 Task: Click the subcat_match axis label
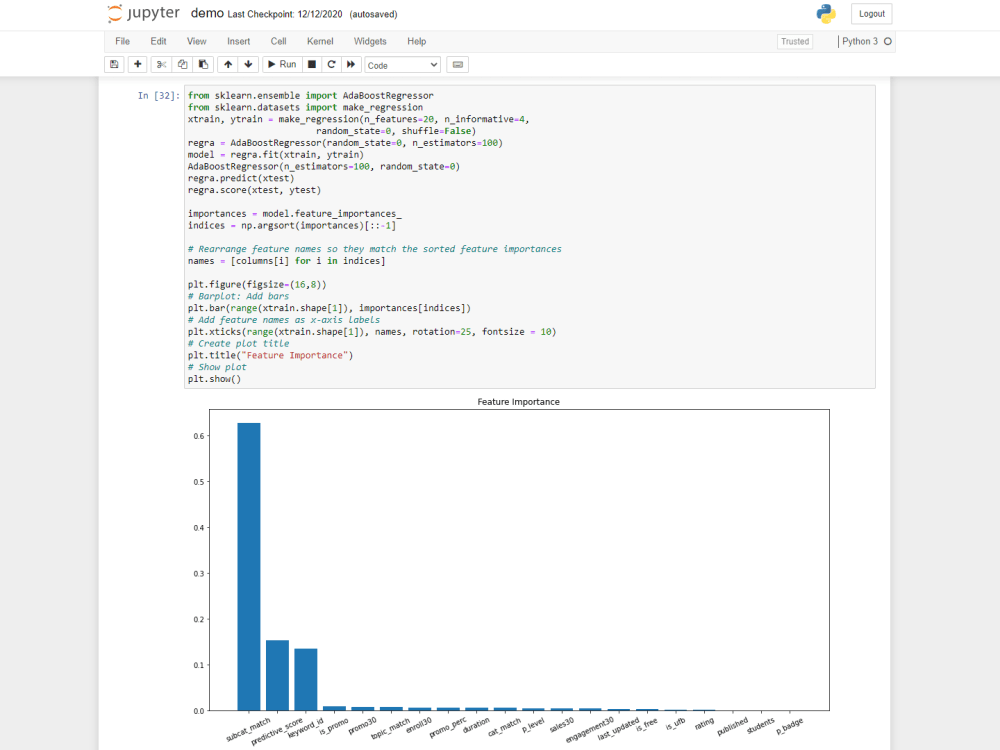249,730
